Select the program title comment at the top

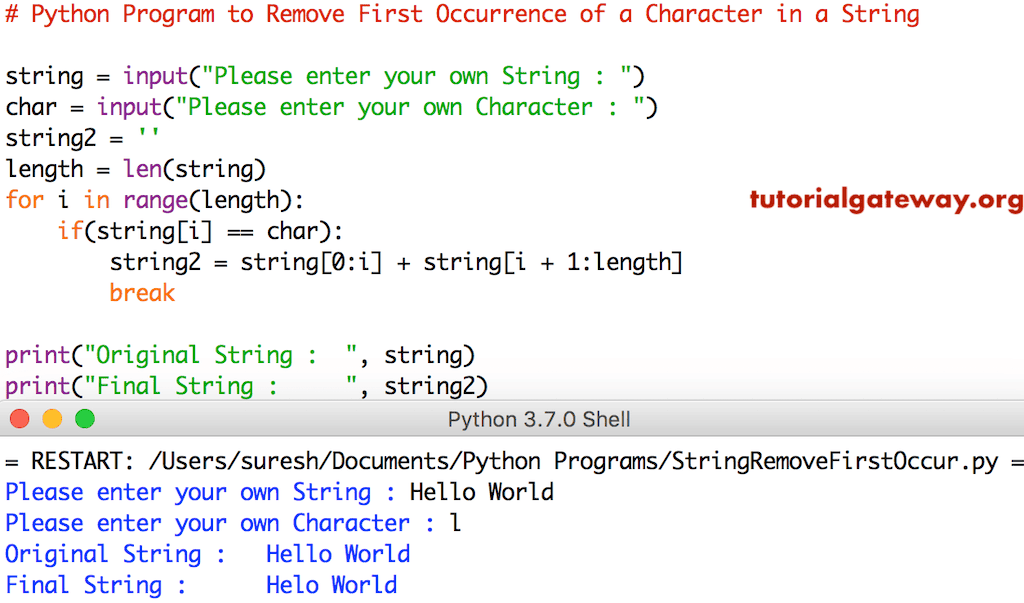point(462,14)
